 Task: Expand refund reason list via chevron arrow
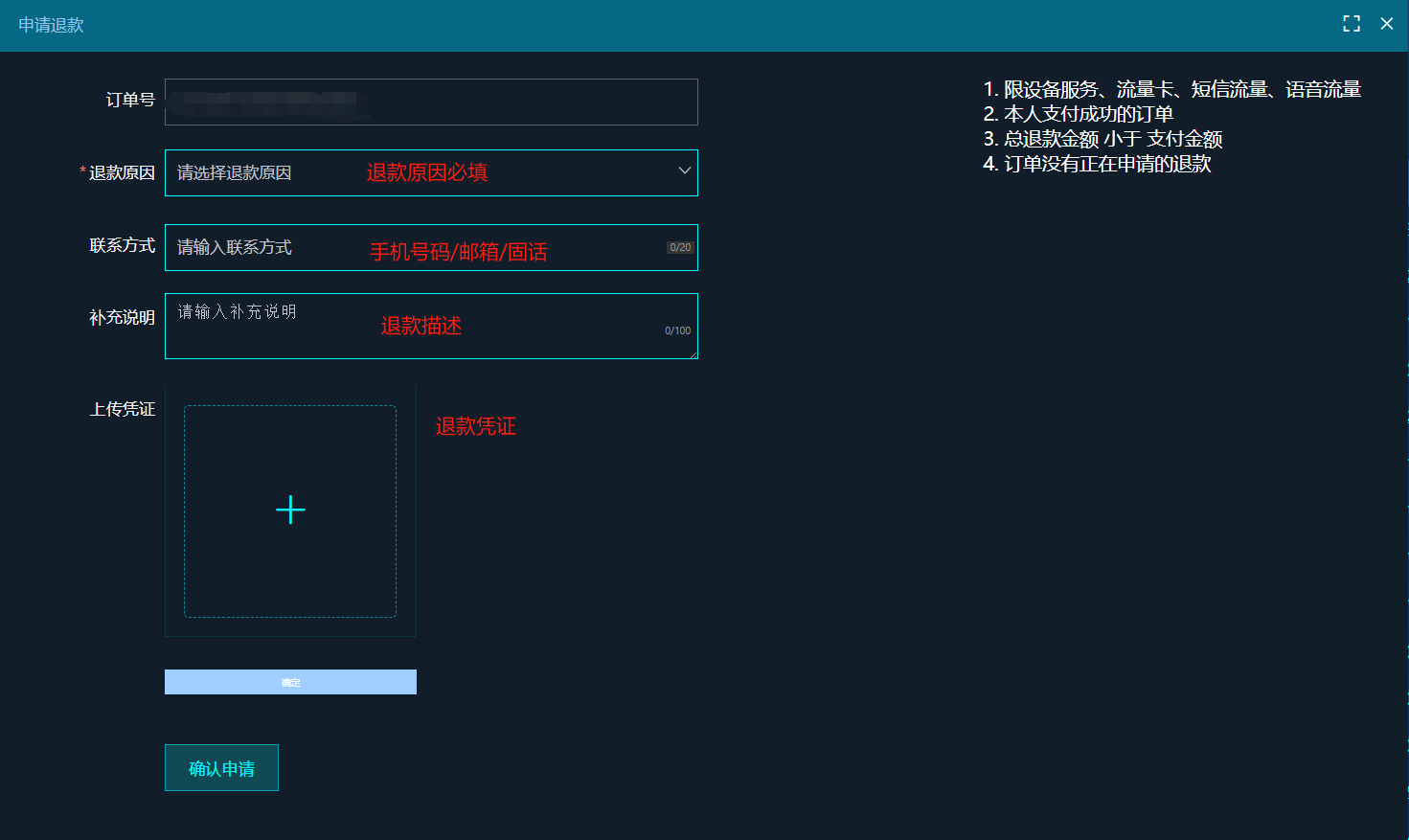[x=684, y=171]
